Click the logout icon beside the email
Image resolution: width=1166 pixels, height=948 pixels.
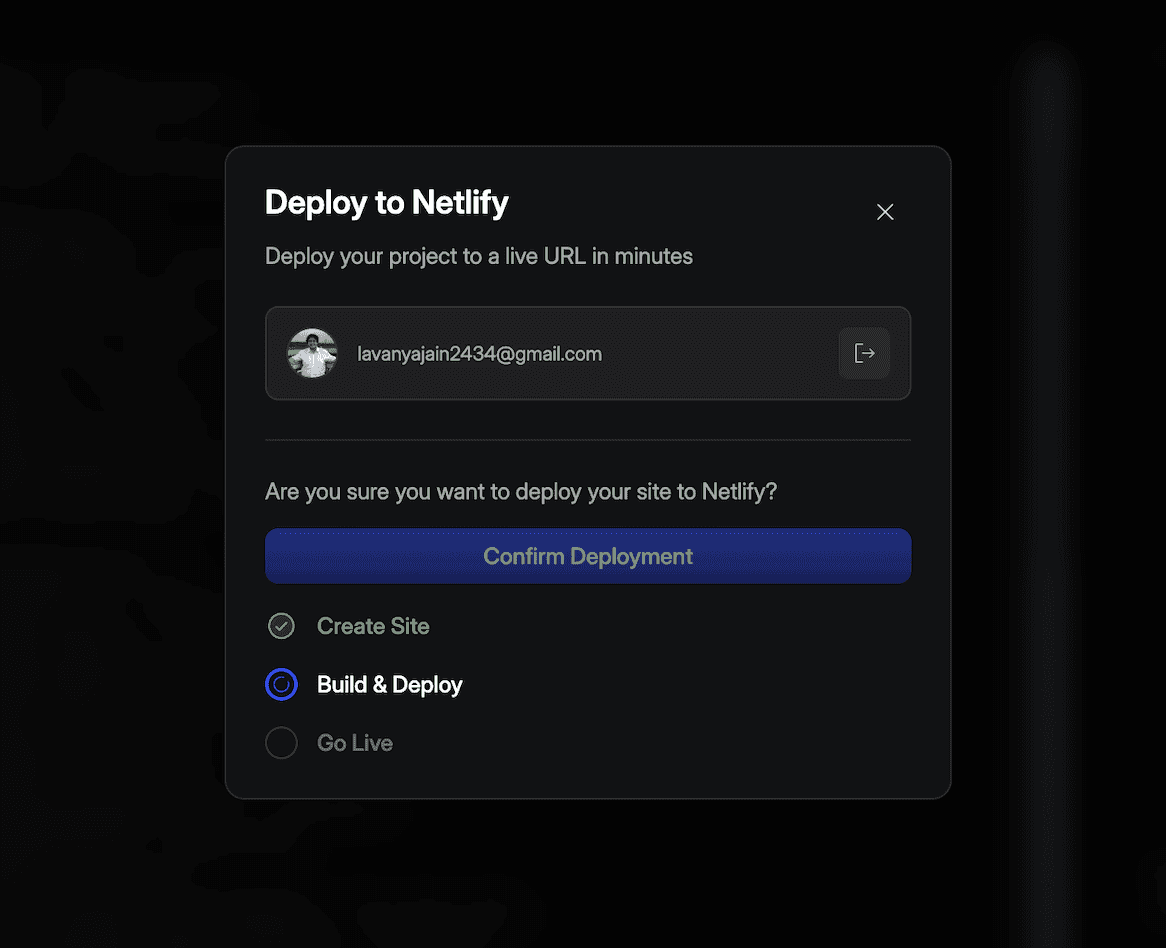(x=864, y=353)
